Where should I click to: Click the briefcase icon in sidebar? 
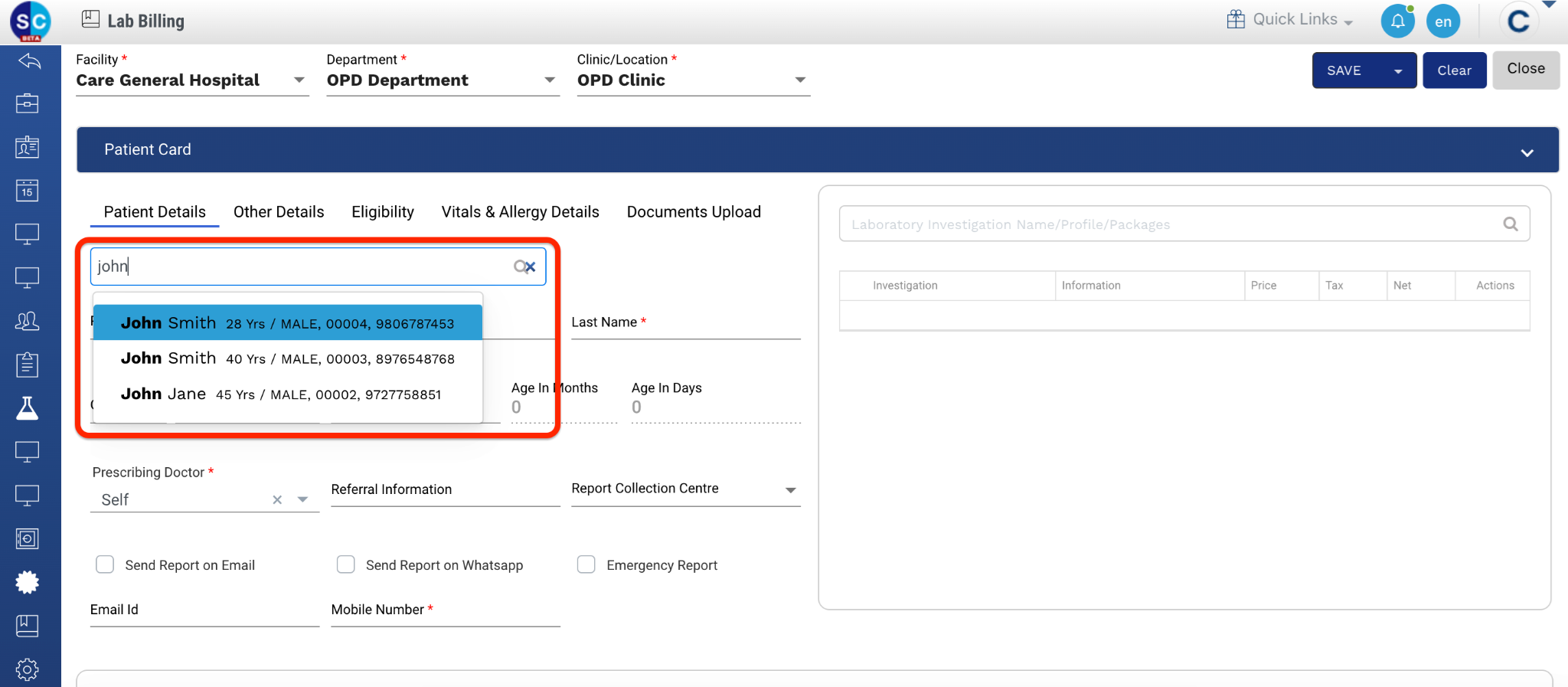28,103
